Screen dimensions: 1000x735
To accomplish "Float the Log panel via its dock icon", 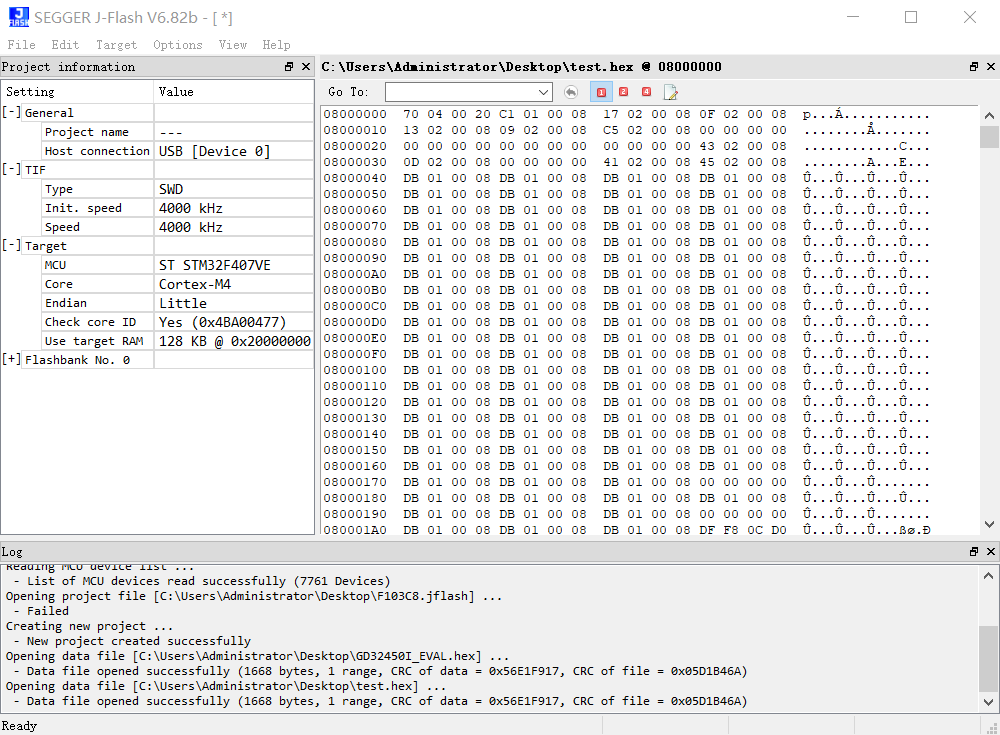I will coord(972,551).
